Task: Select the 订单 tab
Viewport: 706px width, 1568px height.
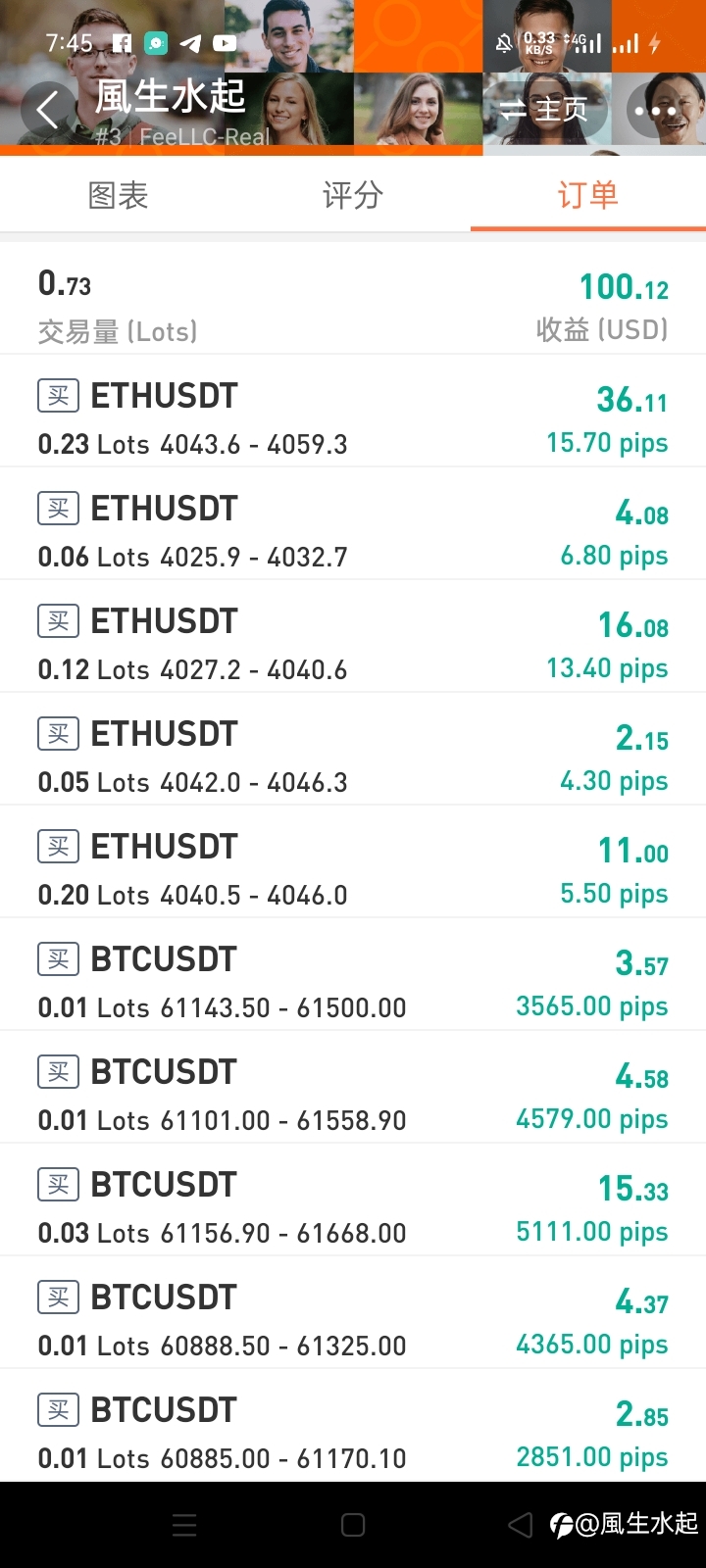Action: (588, 195)
